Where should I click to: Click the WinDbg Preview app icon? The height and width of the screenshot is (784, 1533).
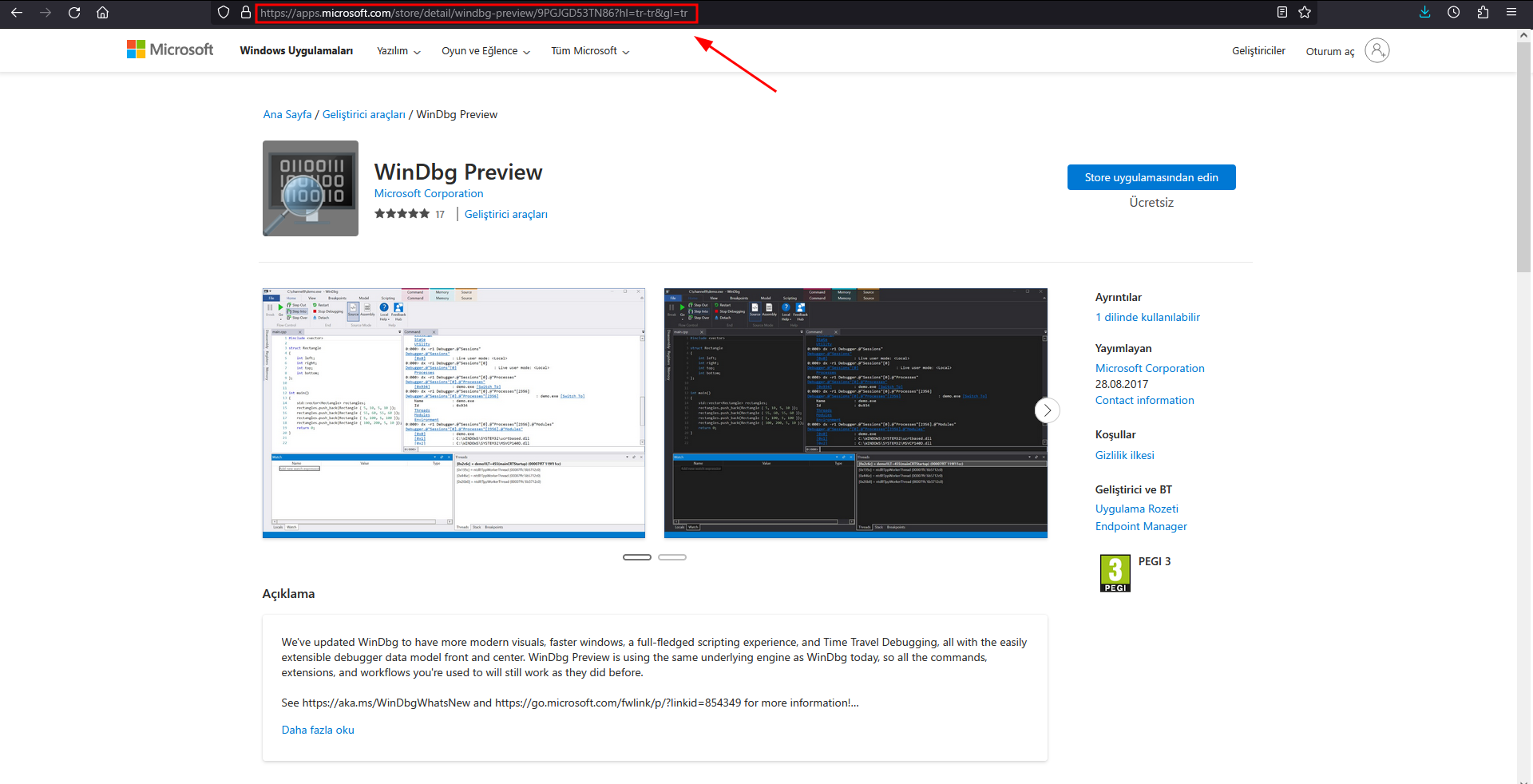(311, 188)
